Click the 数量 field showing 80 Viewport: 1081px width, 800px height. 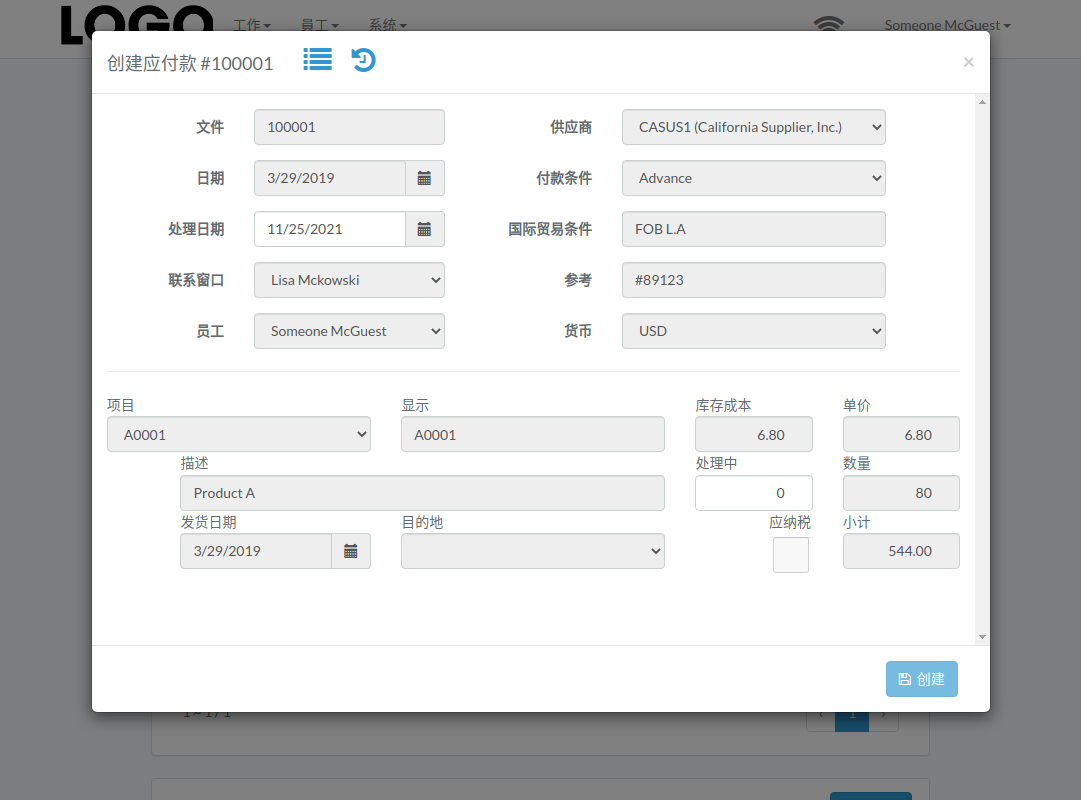901,493
